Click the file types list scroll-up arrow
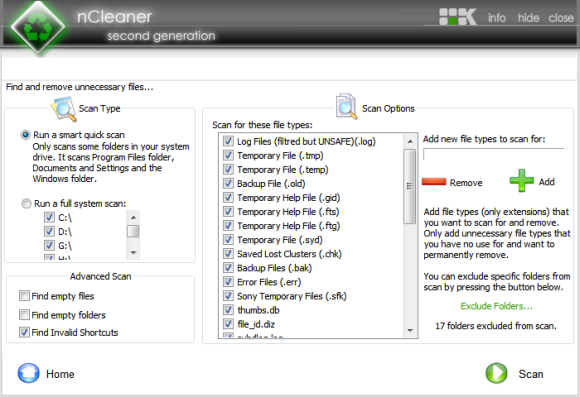The width and height of the screenshot is (580, 397). point(410,141)
